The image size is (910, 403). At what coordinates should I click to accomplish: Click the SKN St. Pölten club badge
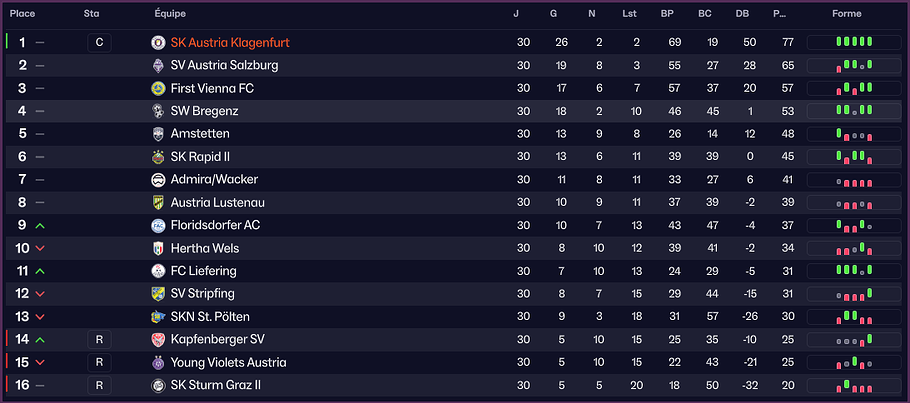tap(158, 317)
